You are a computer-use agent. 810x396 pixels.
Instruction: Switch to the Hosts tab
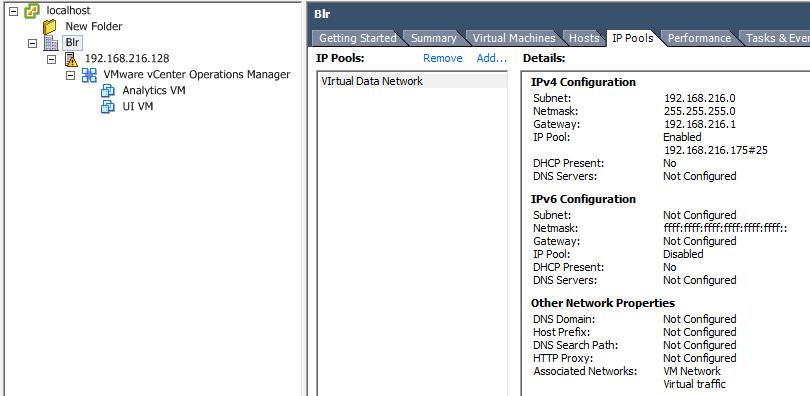tap(584, 38)
